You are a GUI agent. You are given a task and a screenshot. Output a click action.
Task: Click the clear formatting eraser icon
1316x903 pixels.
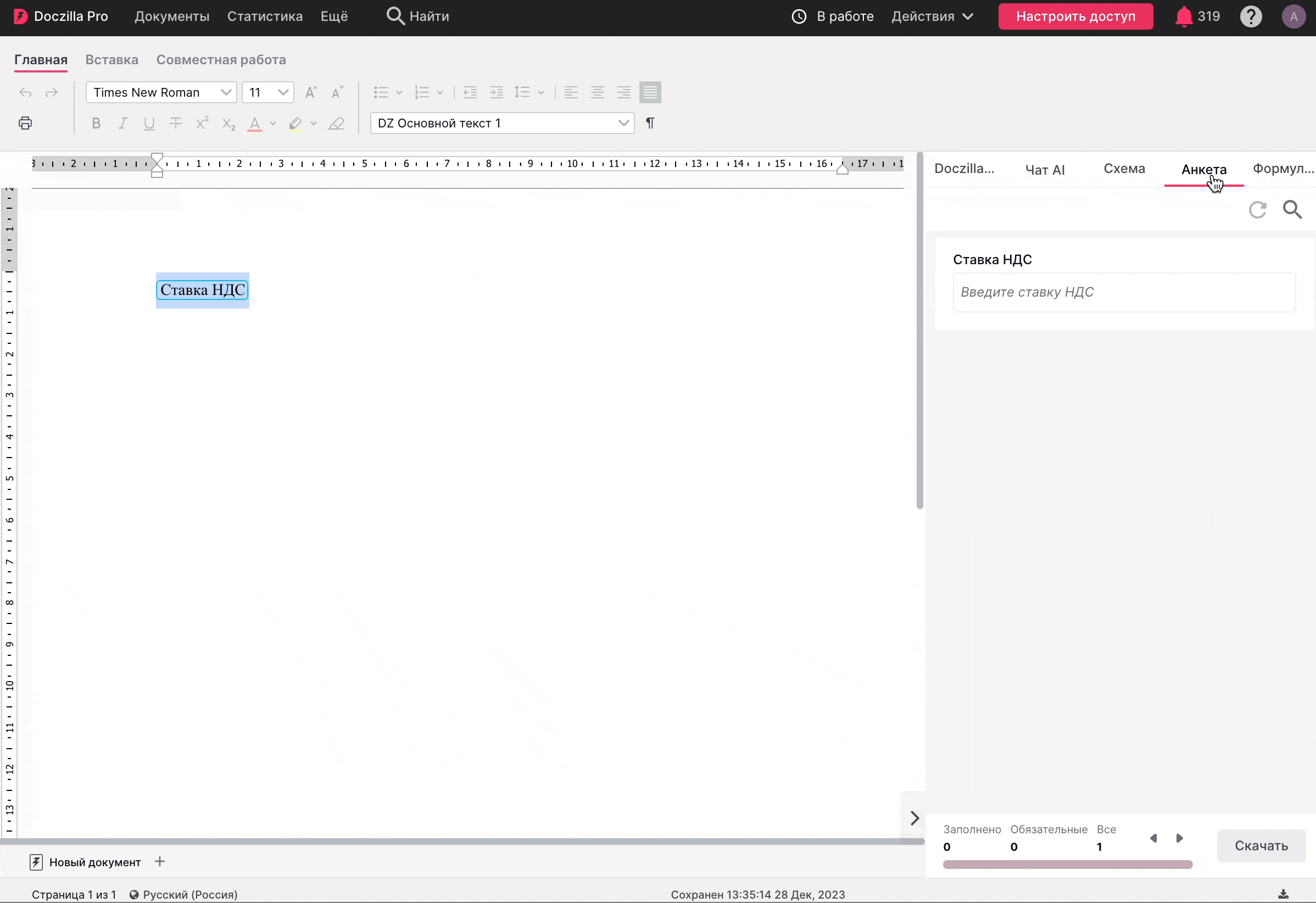(336, 124)
